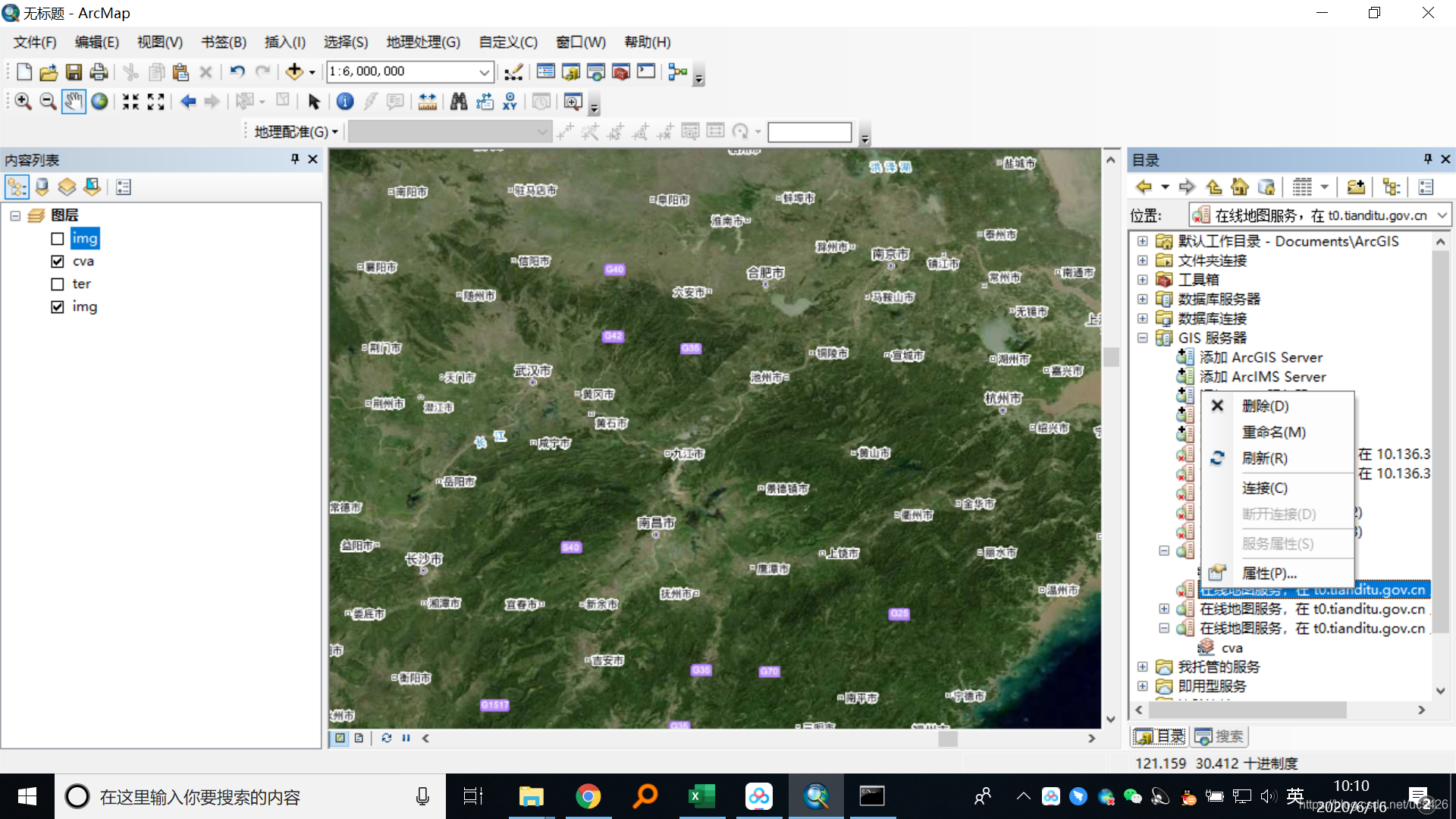Image resolution: width=1456 pixels, height=819 pixels.
Task: Click the Save map document icon
Action: [x=74, y=72]
